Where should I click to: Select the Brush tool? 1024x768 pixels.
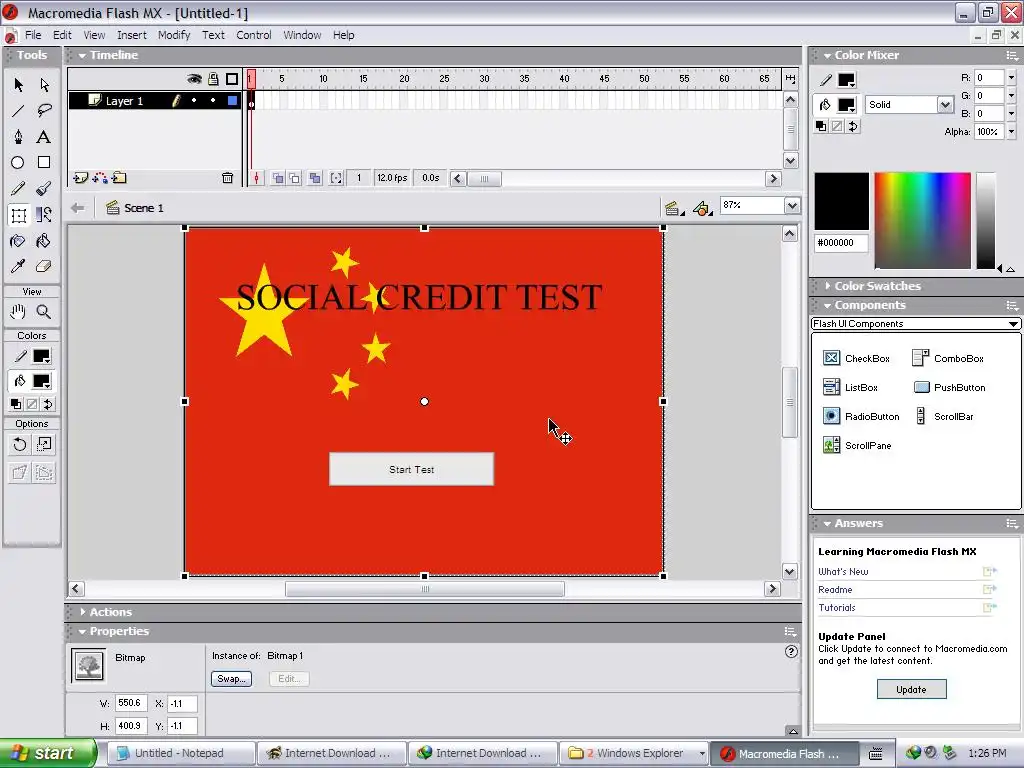pos(44,189)
